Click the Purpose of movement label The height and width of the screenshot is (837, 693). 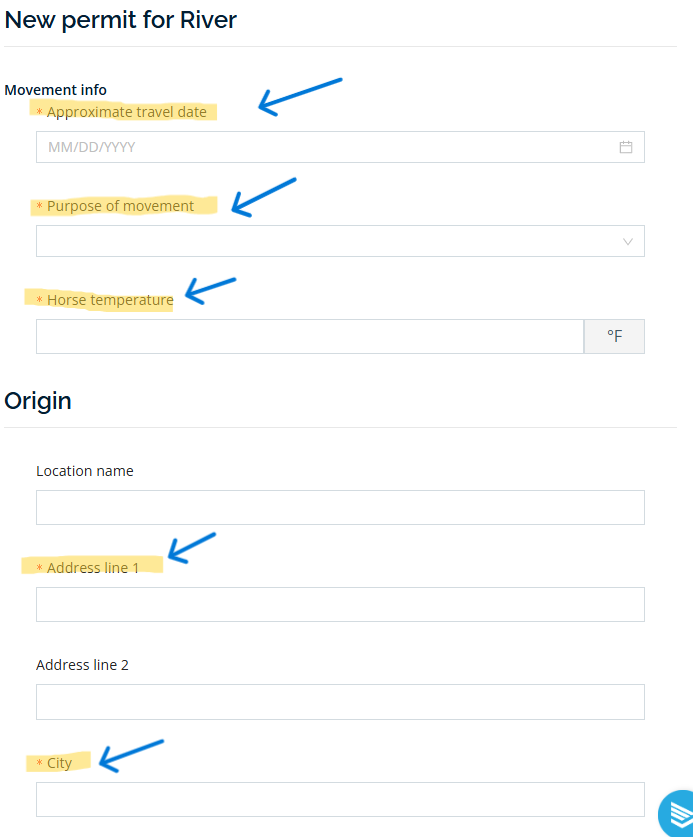click(x=120, y=206)
